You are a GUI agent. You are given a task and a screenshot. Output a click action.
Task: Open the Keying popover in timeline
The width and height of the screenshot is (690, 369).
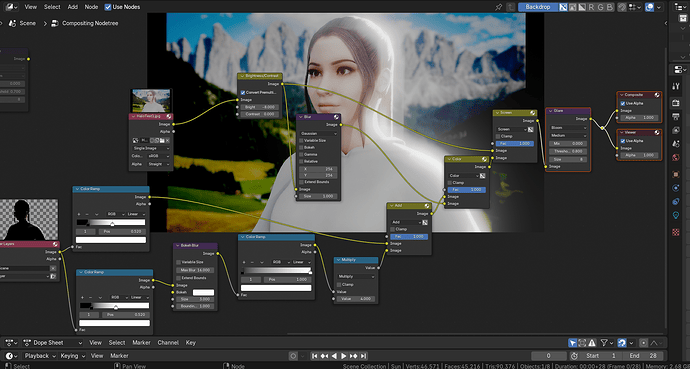(72, 356)
